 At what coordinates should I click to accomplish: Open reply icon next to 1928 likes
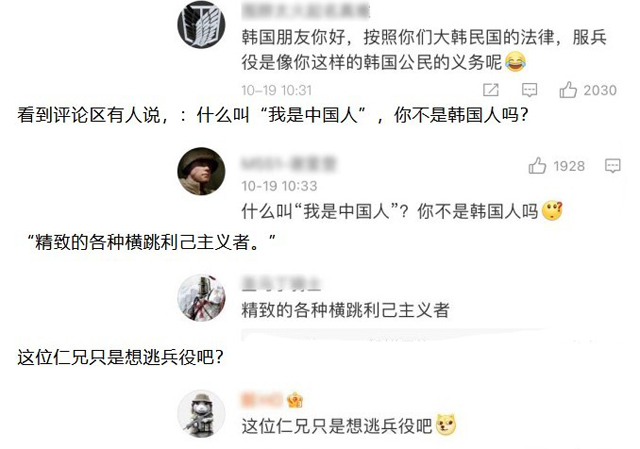[613, 166]
